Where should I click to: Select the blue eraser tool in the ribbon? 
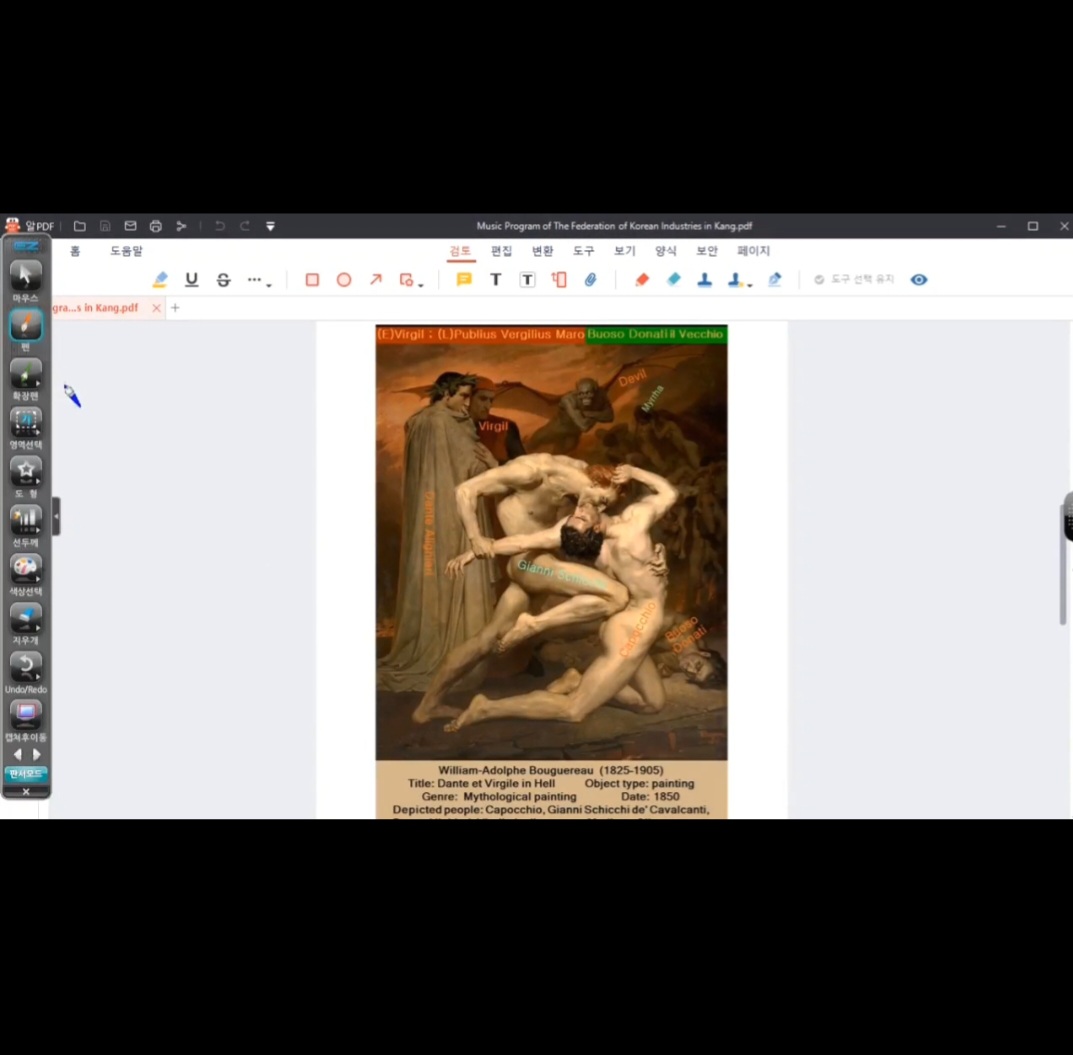[674, 279]
